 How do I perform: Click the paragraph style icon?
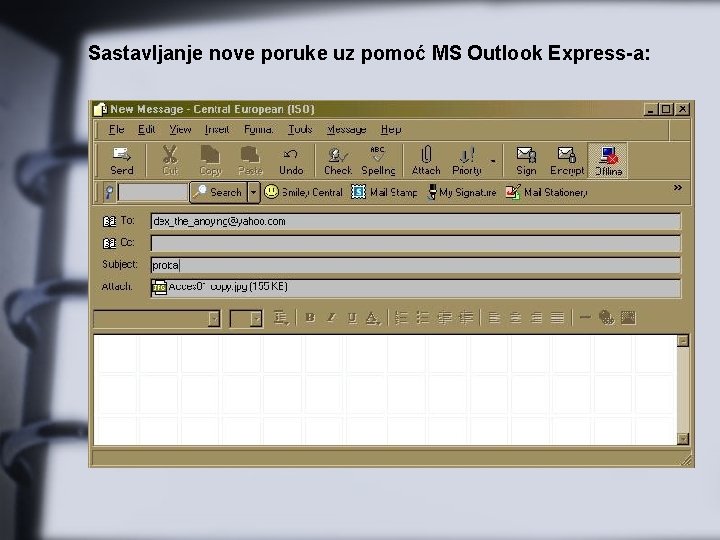[x=281, y=318]
